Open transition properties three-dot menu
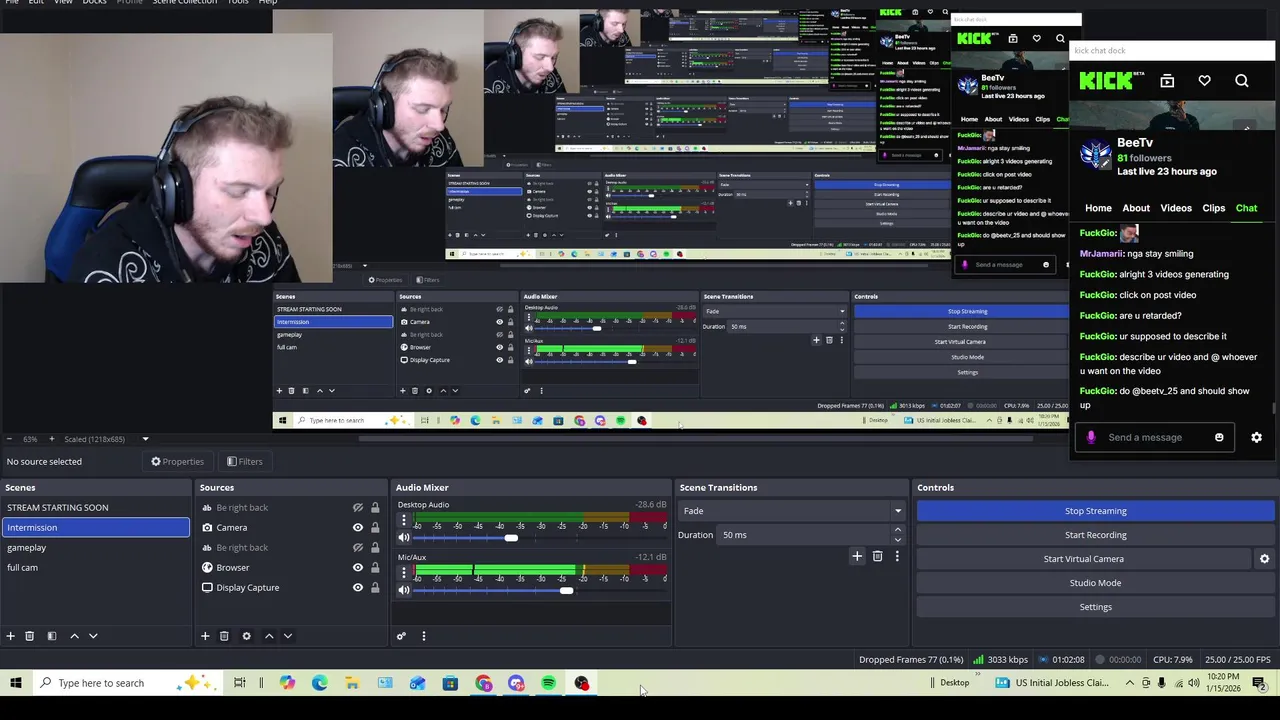The width and height of the screenshot is (1280, 720). (897, 556)
